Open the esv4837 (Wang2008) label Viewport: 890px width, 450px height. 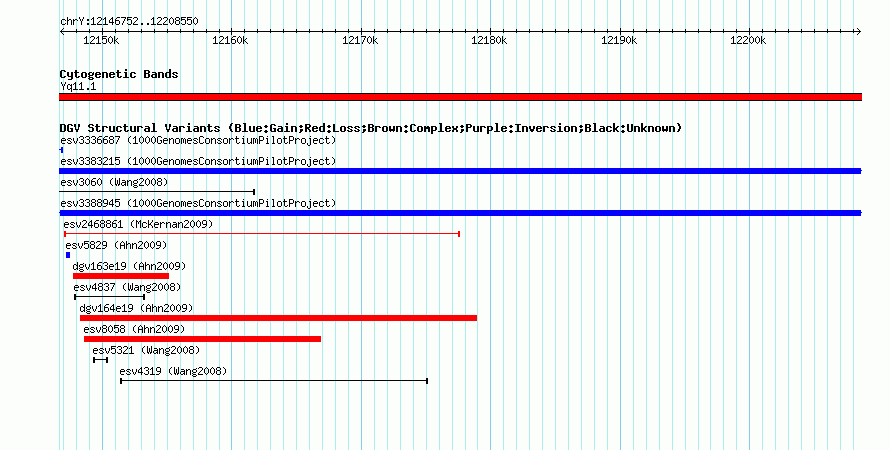point(127,287)
